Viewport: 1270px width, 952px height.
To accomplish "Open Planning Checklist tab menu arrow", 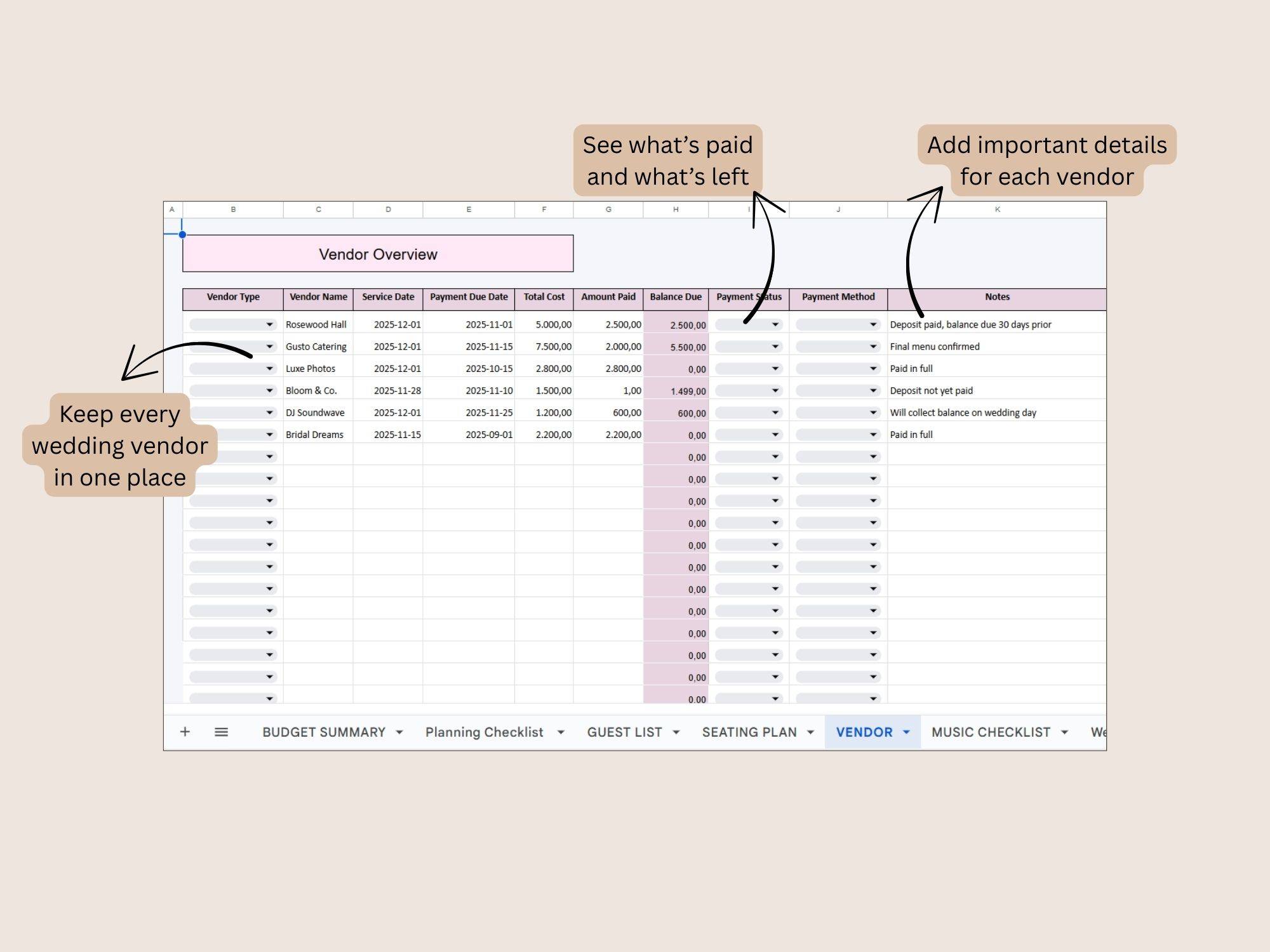I will point(561,732).
